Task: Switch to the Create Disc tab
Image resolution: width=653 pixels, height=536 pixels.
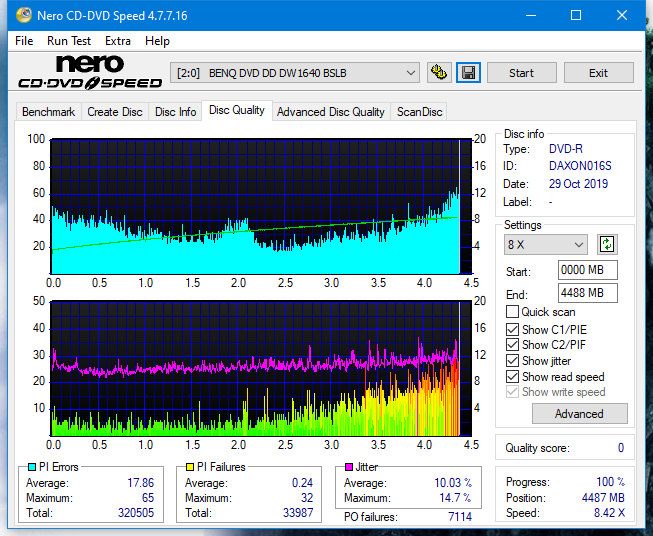Action: tap(115, 112)
